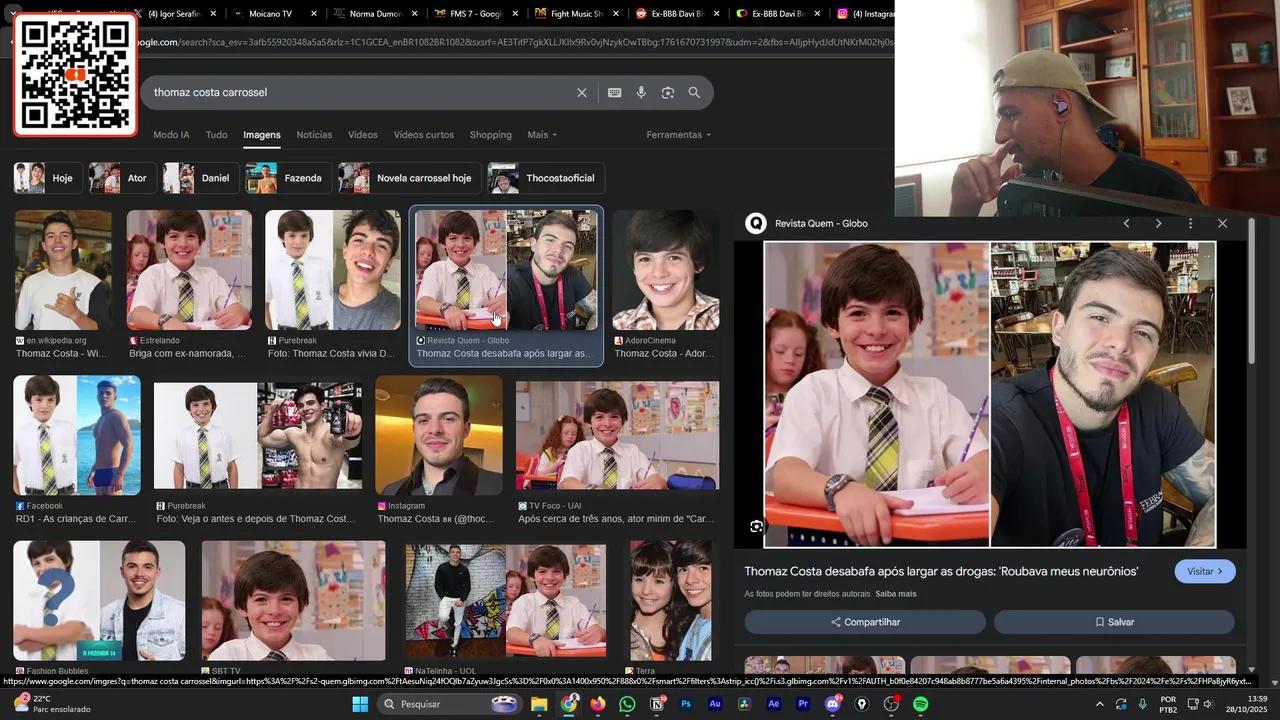Launch Premiere Pro from taskbar
This screenshot has height=720, width=1280.
[x=803, y=704]
